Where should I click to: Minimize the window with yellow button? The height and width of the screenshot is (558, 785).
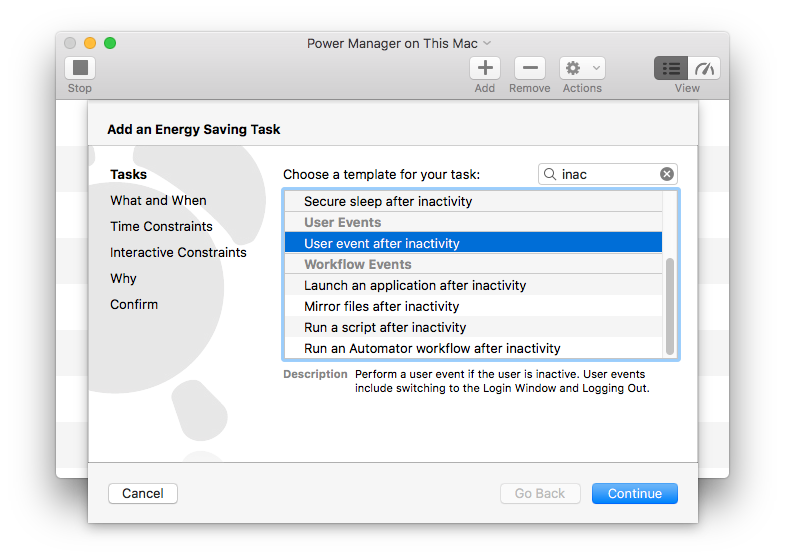tap(90, 43)
